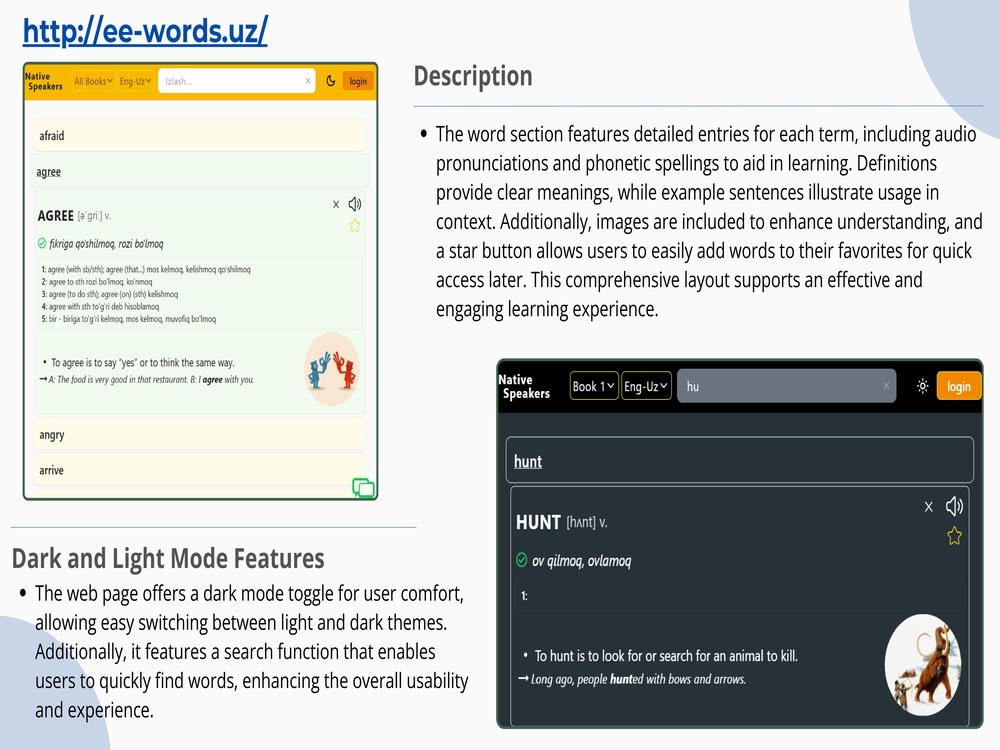This screenshot has width=1000, height=750.
Task: Click green check icon beside 'ov qilmoq'
Action: (x=522, y=560)
